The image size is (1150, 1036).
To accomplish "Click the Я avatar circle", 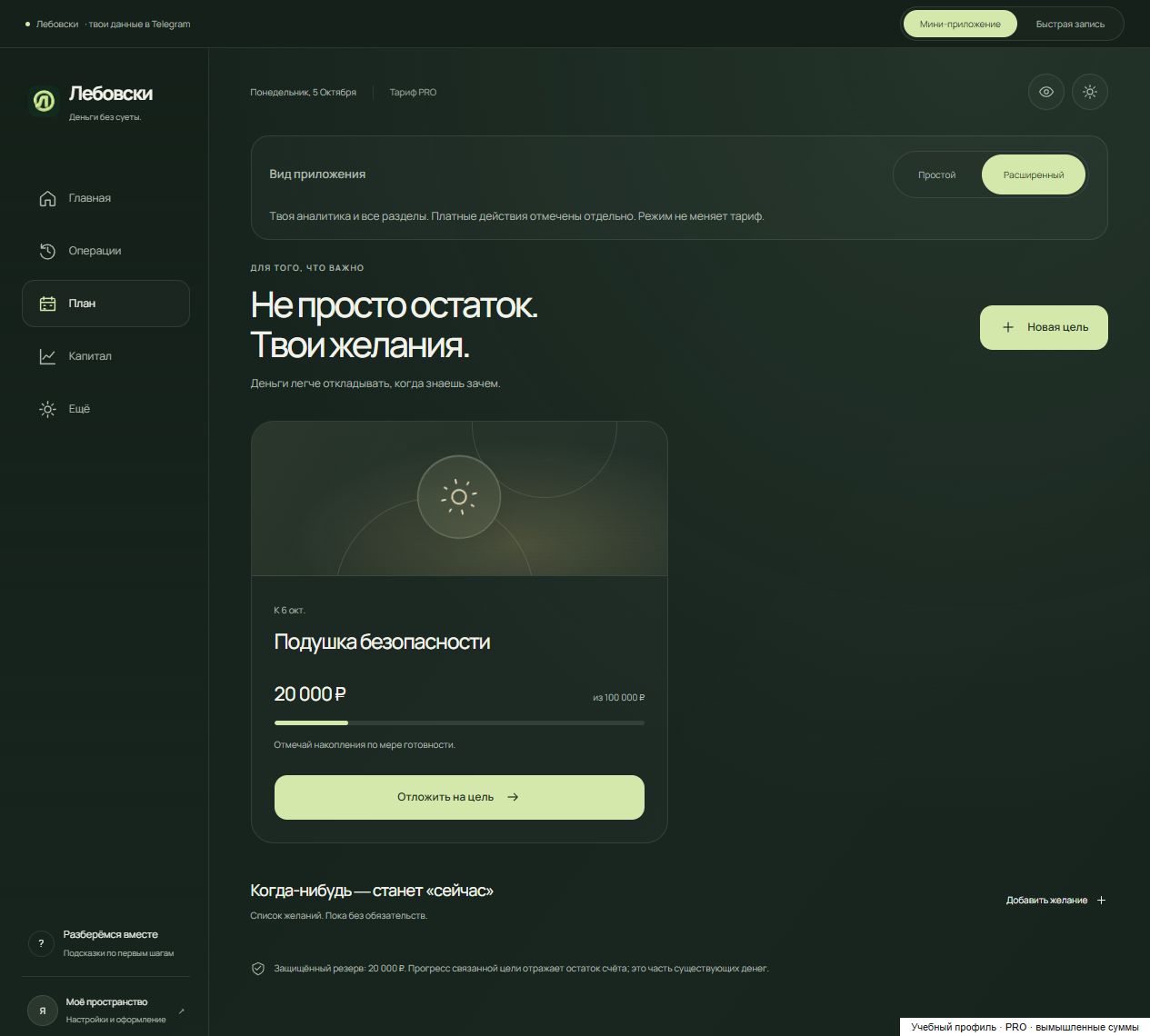I will (x=43, y=1011).
